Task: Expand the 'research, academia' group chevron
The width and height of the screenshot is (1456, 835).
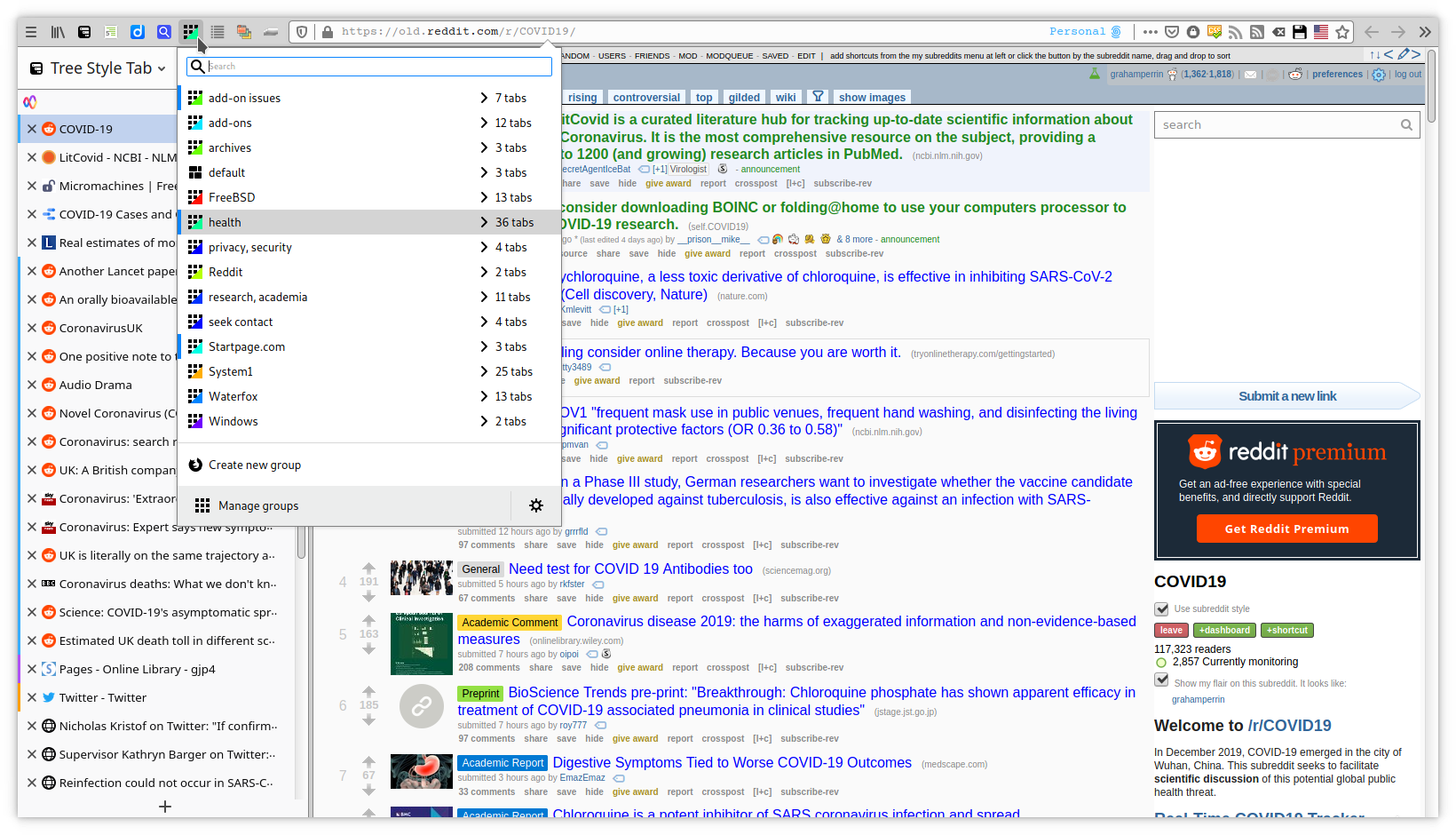Action: click(x=485, y=297)
